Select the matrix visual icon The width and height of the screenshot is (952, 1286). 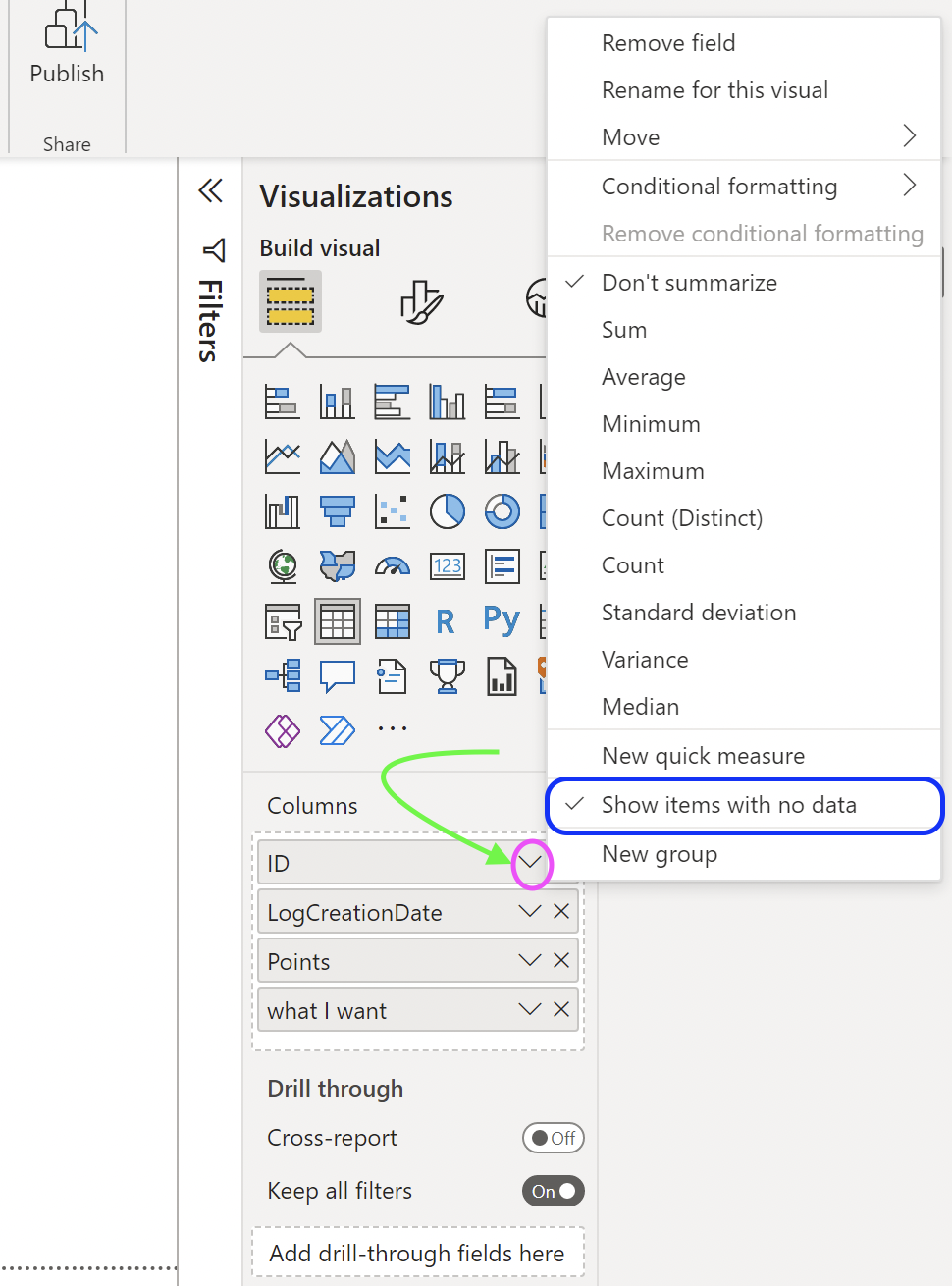[x=393, y=621]
